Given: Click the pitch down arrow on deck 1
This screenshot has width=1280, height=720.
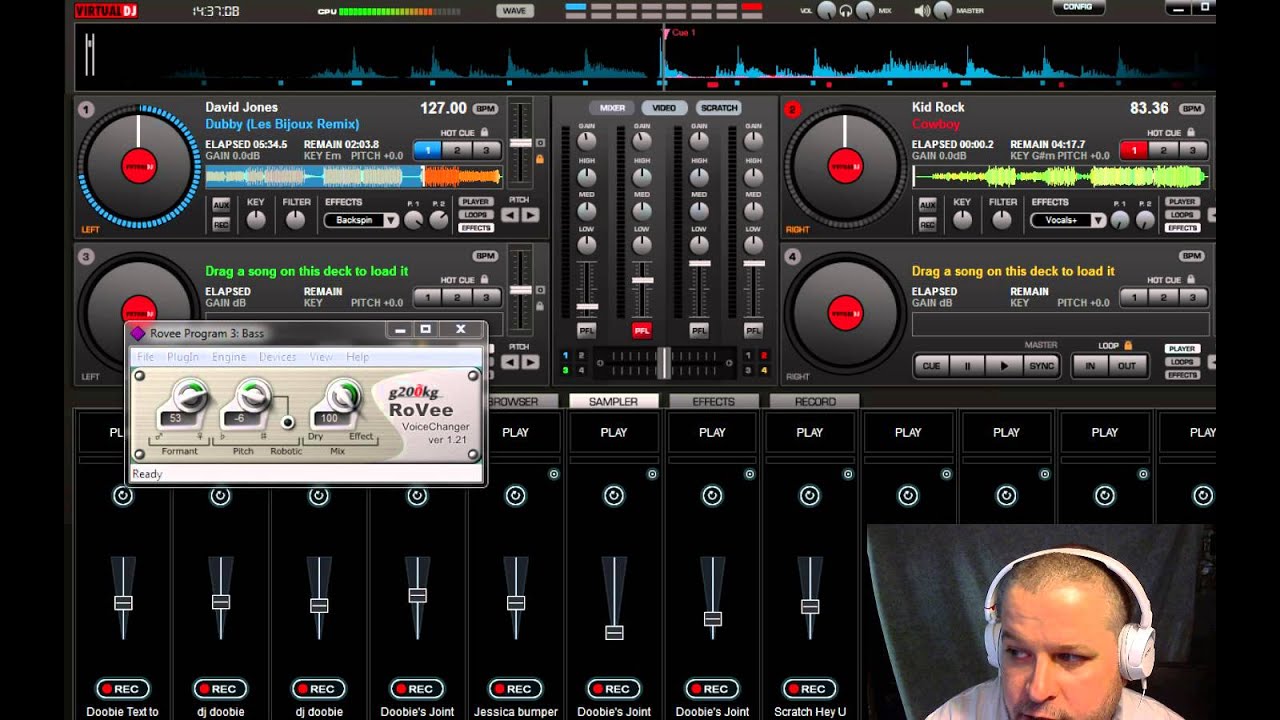Looking at the screenshot, I should click(x=510, y=215).
